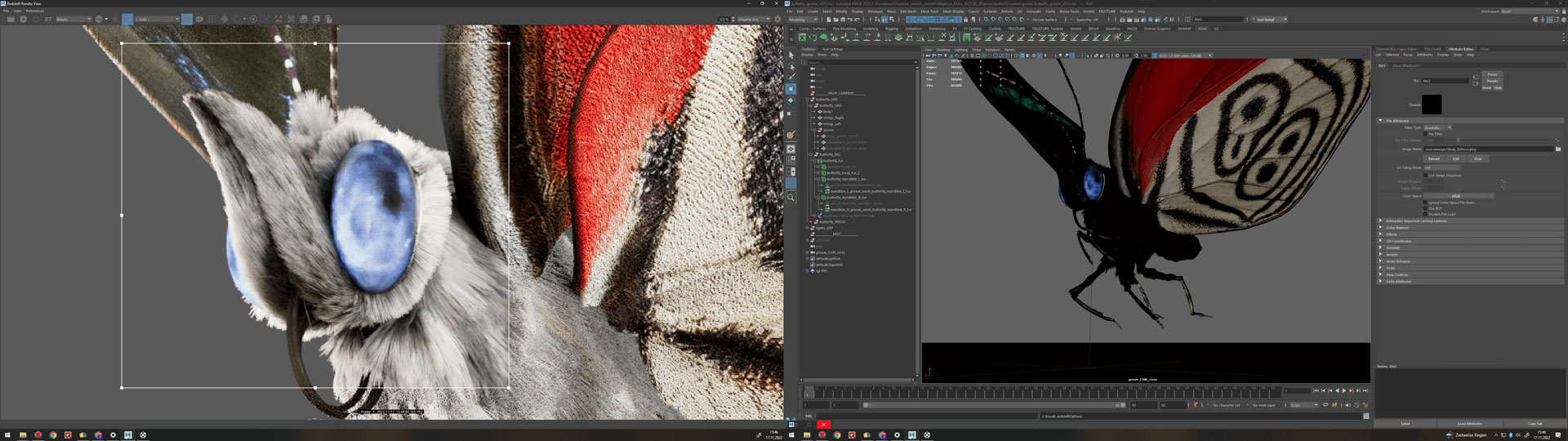Expand the UV Coordinates section
The image size is (1568, 441).
coord(1398,242)
